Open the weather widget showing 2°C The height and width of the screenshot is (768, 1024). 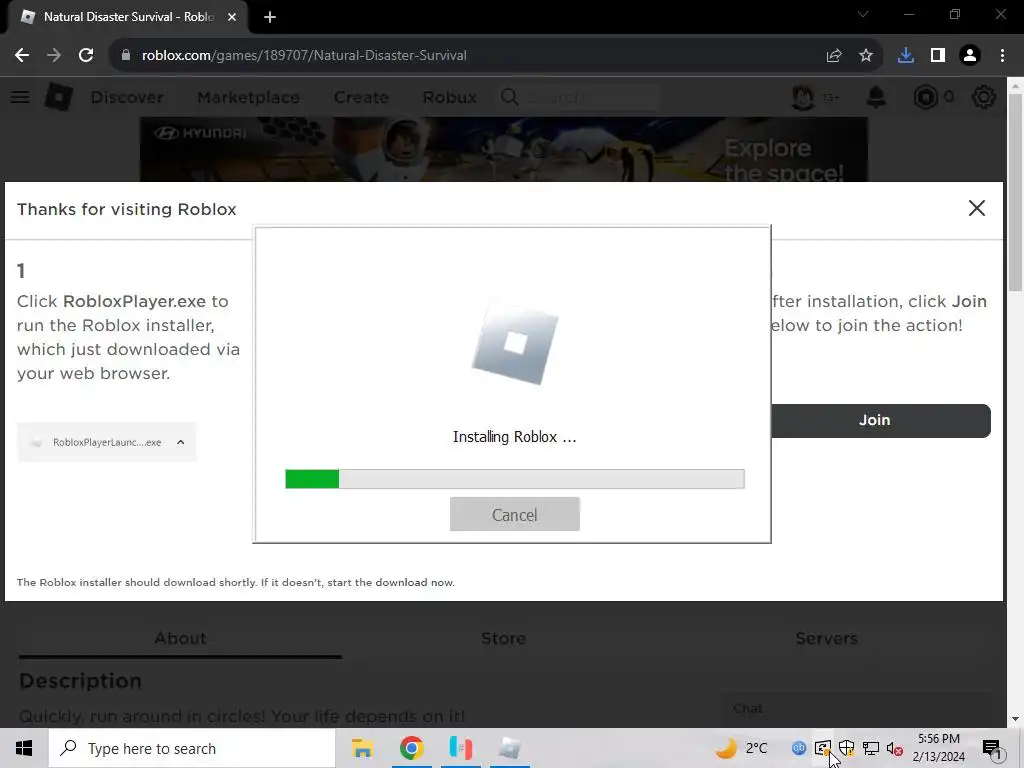click(x=741, y=748)
